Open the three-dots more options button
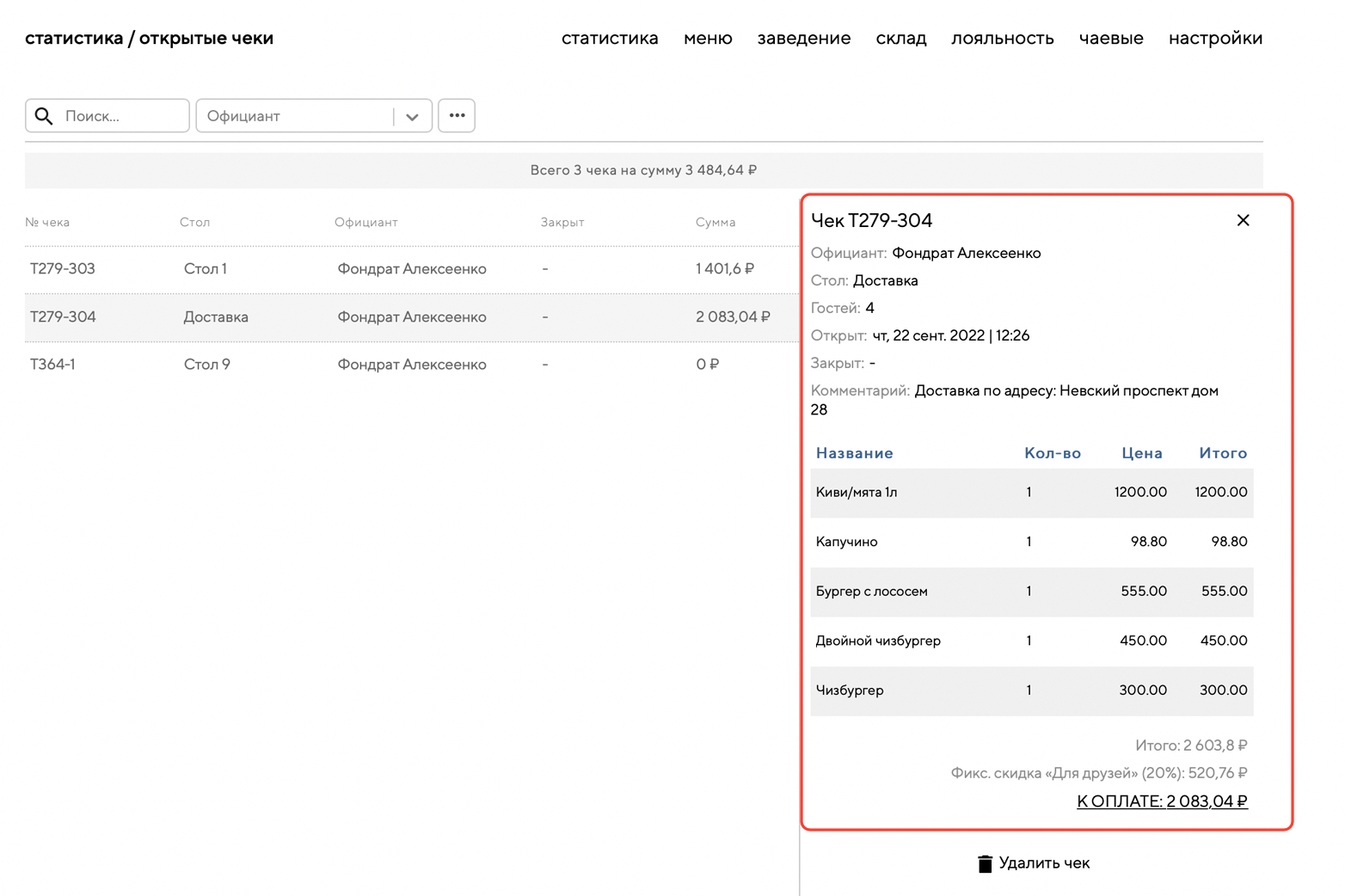1345x896 pixels. (457, 116)
